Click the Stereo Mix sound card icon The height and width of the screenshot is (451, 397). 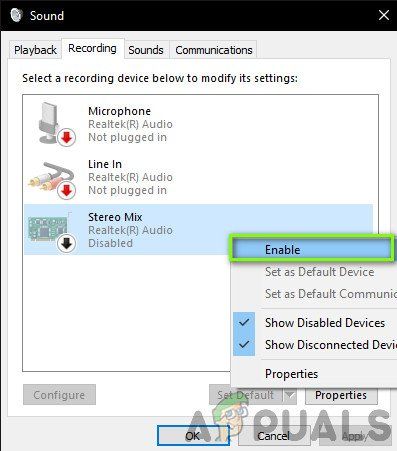[x=52, y=231]
